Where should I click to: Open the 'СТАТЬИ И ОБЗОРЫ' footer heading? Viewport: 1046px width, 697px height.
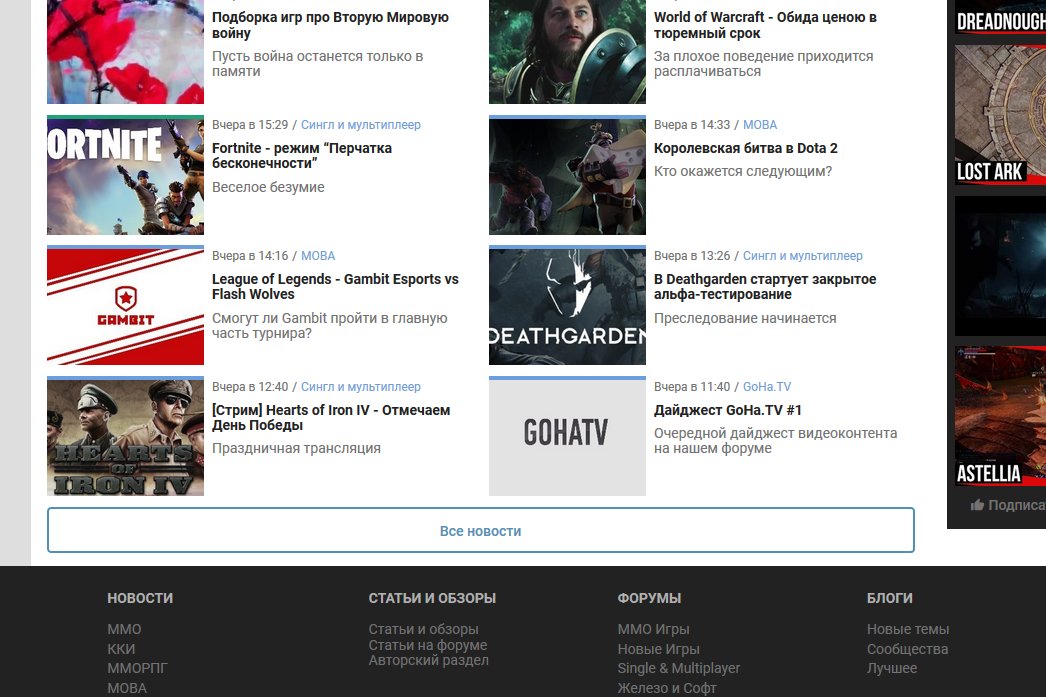pos(432,598)
